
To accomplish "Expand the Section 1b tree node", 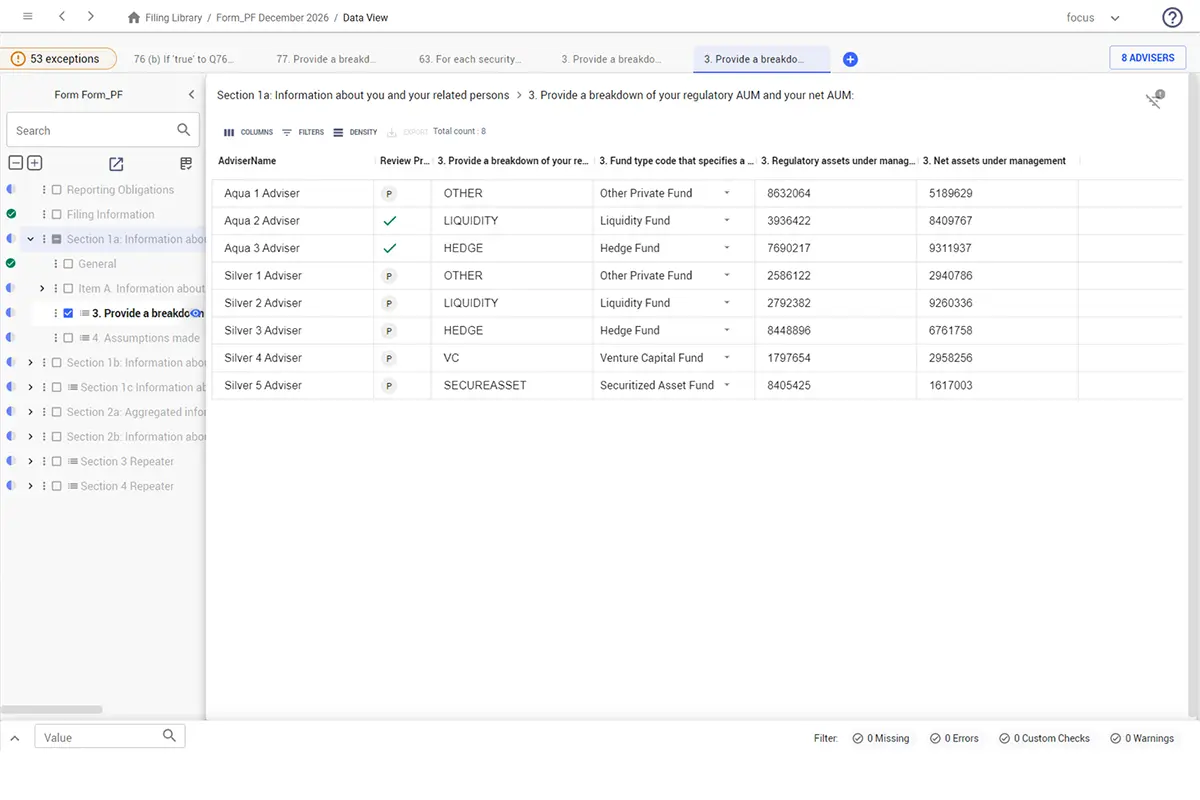I will pos(30,363).
